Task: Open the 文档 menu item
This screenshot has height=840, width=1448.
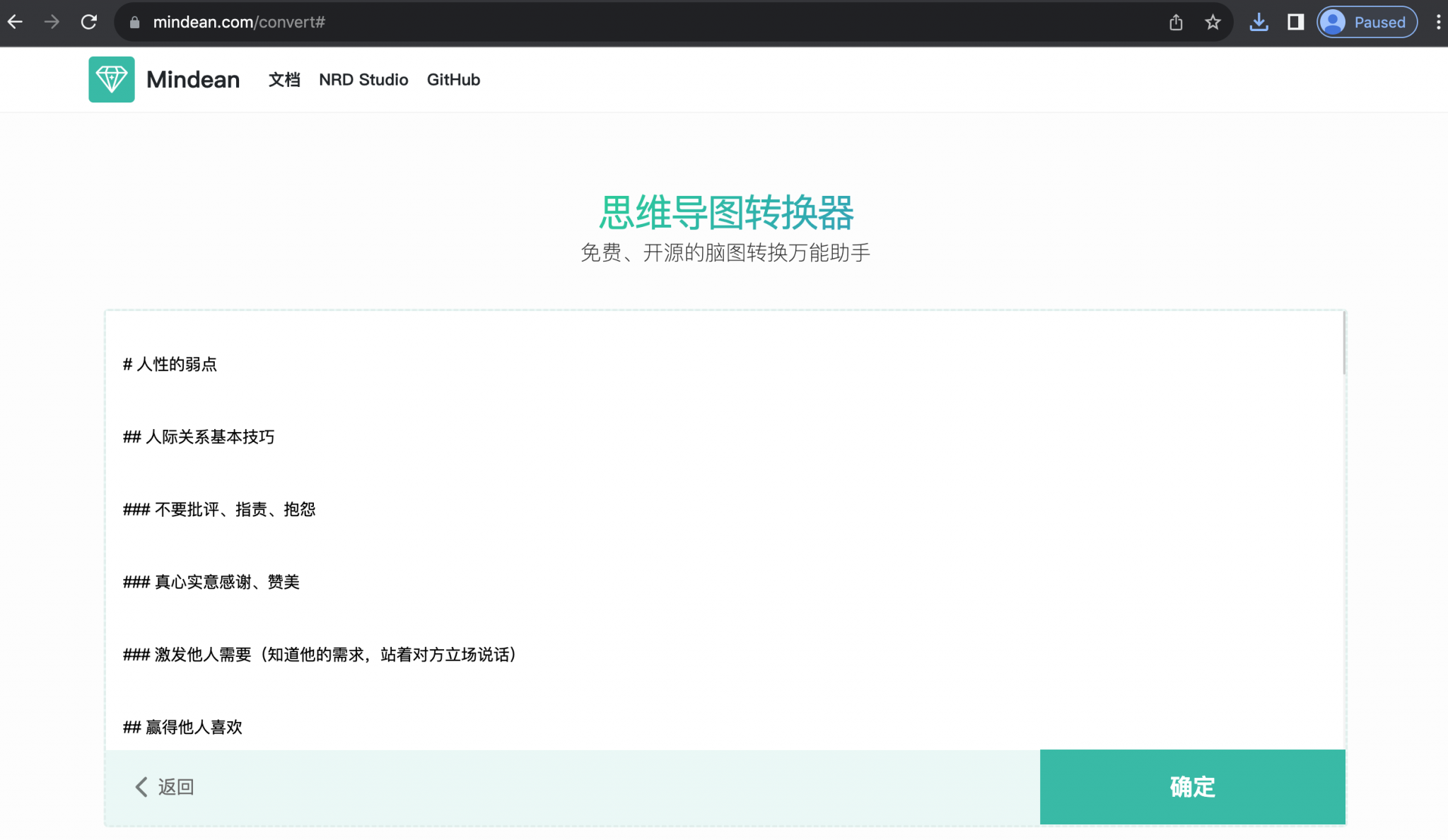Action: coord(284,79)
